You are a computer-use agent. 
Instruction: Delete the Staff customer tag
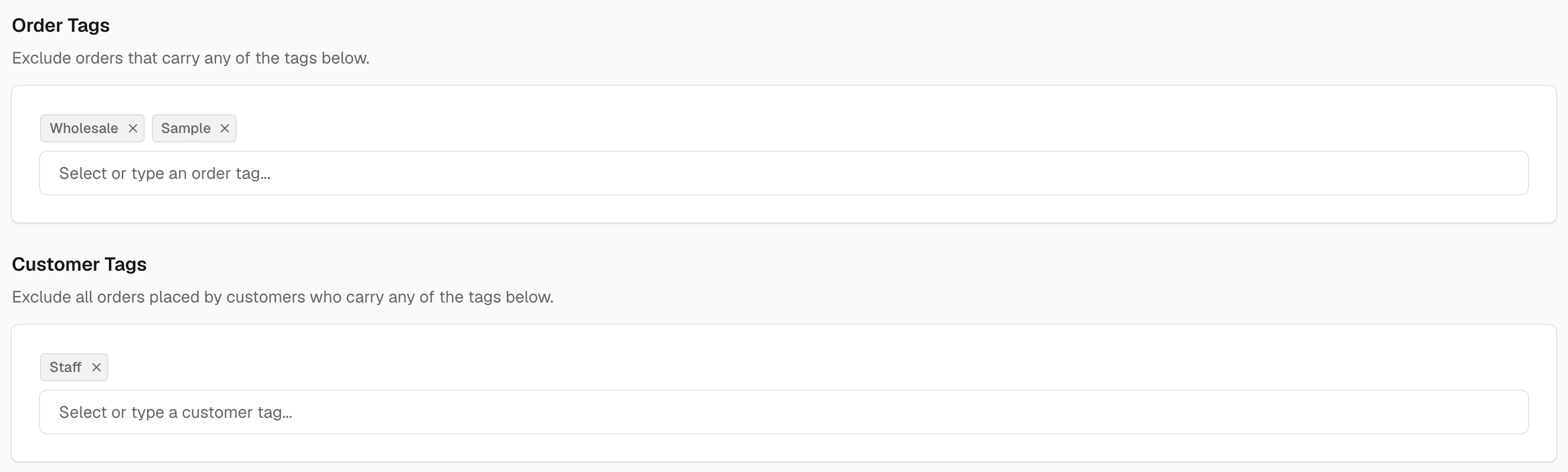(x=96, y=367)
